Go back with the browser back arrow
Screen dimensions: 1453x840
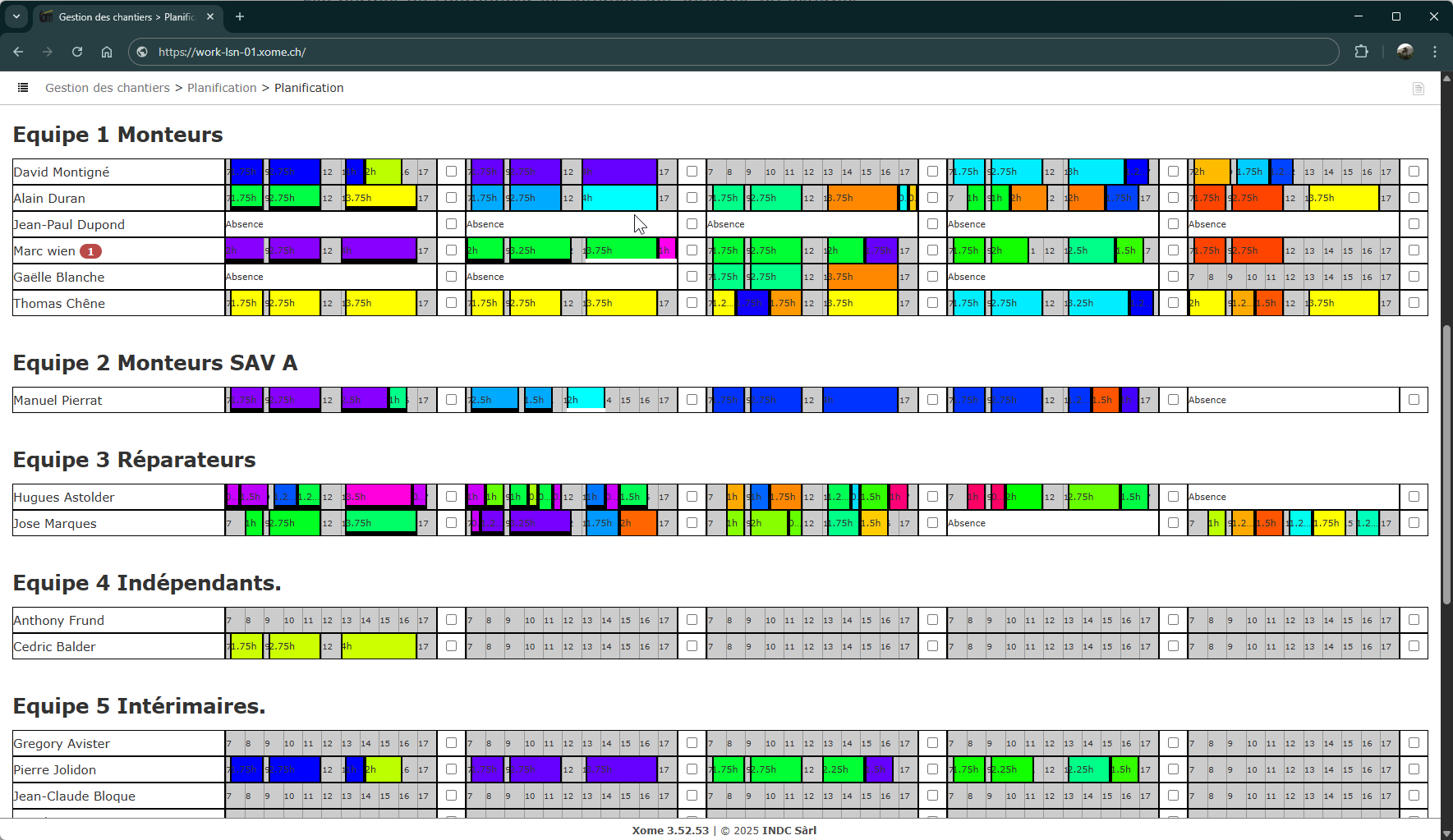pyautogui.click(x=18, y=52)
